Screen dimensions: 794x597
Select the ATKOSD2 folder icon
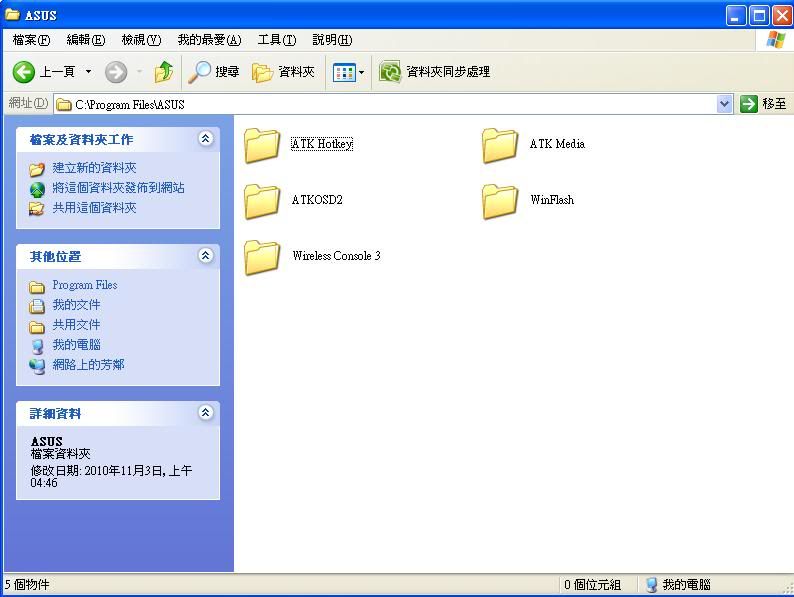262,201
